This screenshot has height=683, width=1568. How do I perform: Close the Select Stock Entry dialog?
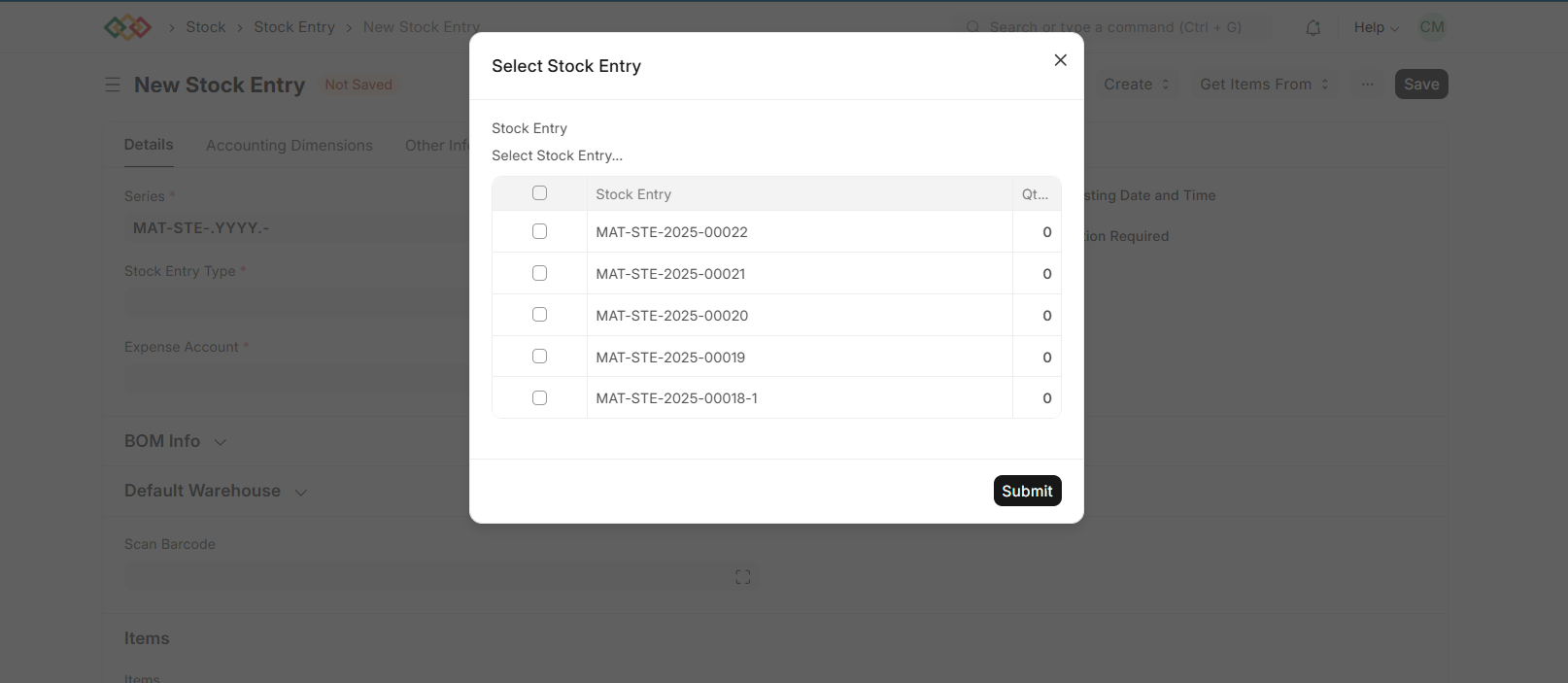[1060, 60]
